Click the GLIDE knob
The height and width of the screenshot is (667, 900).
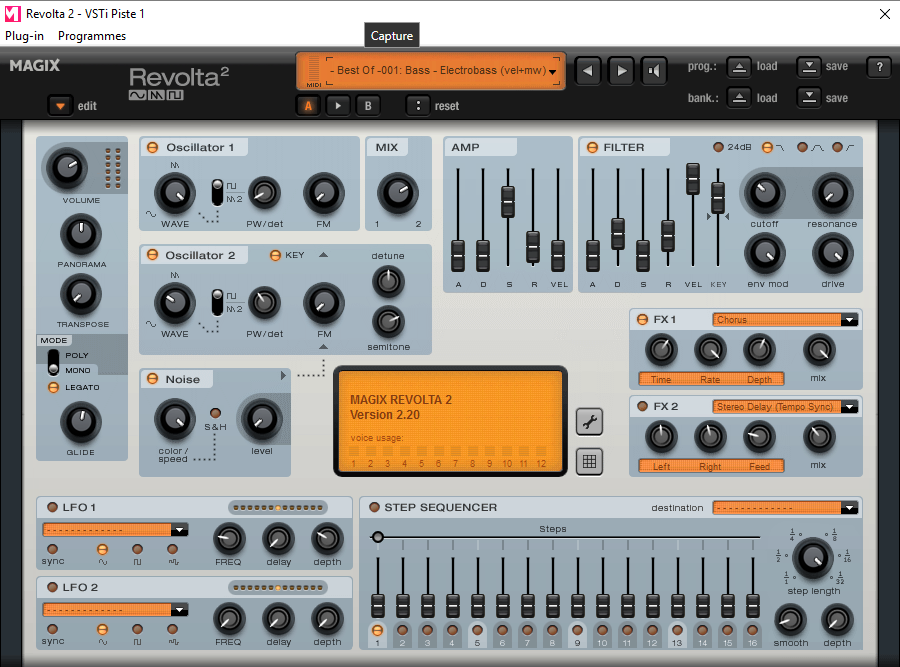pos(81,422)
